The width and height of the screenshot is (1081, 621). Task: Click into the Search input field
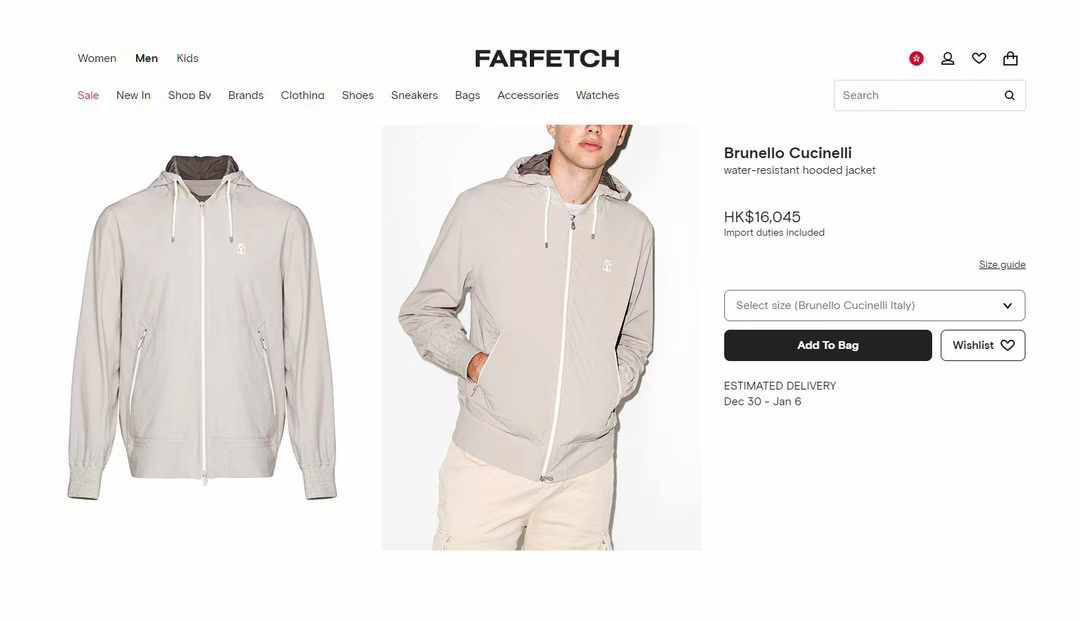click(x=917, y=95)
